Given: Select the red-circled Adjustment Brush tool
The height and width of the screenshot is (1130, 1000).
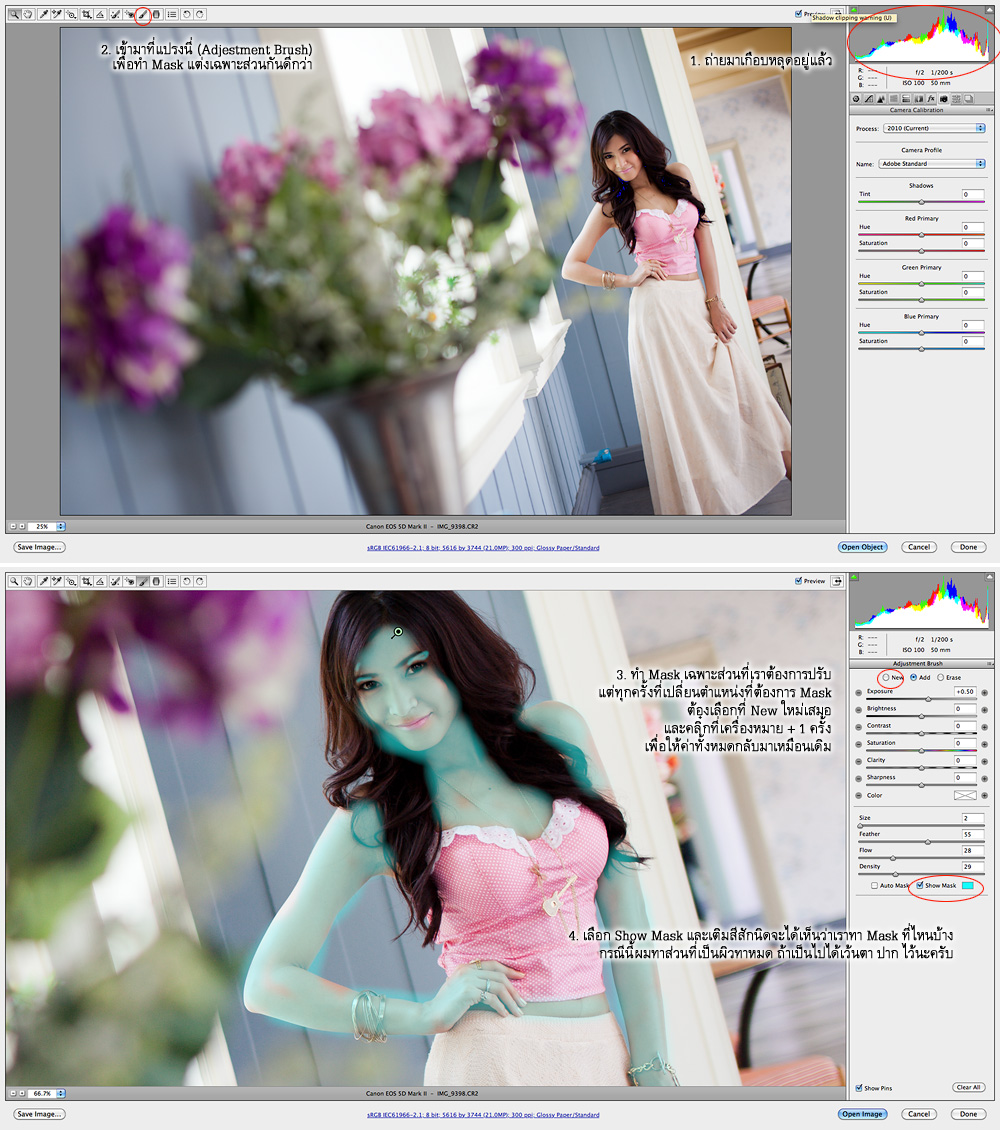Looking at the screenshot, I should (143, 15).
